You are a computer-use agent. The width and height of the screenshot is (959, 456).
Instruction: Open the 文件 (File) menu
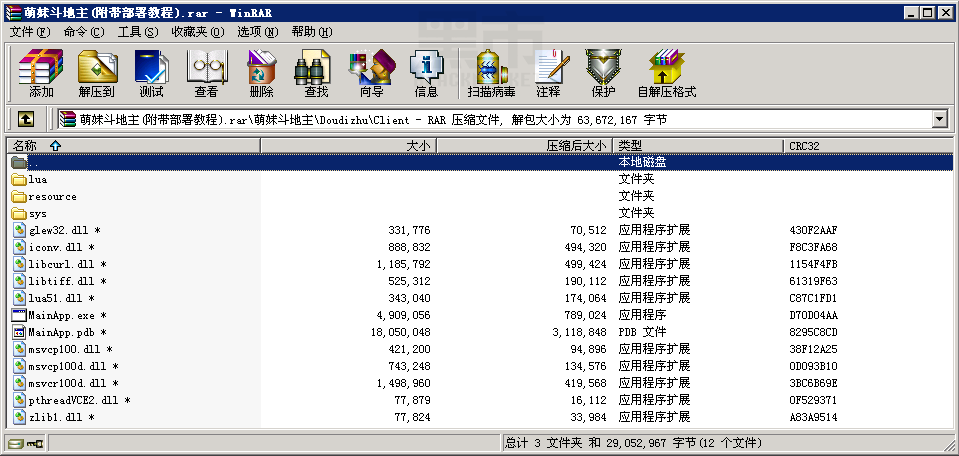pos(30,32)
